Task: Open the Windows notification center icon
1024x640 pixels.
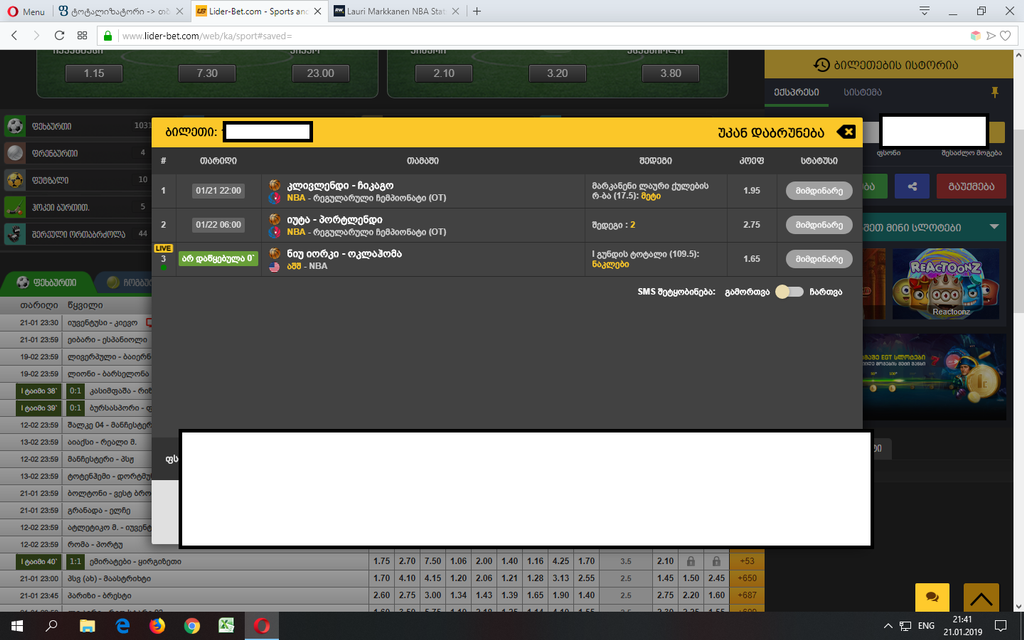Action: point(1000,626)
